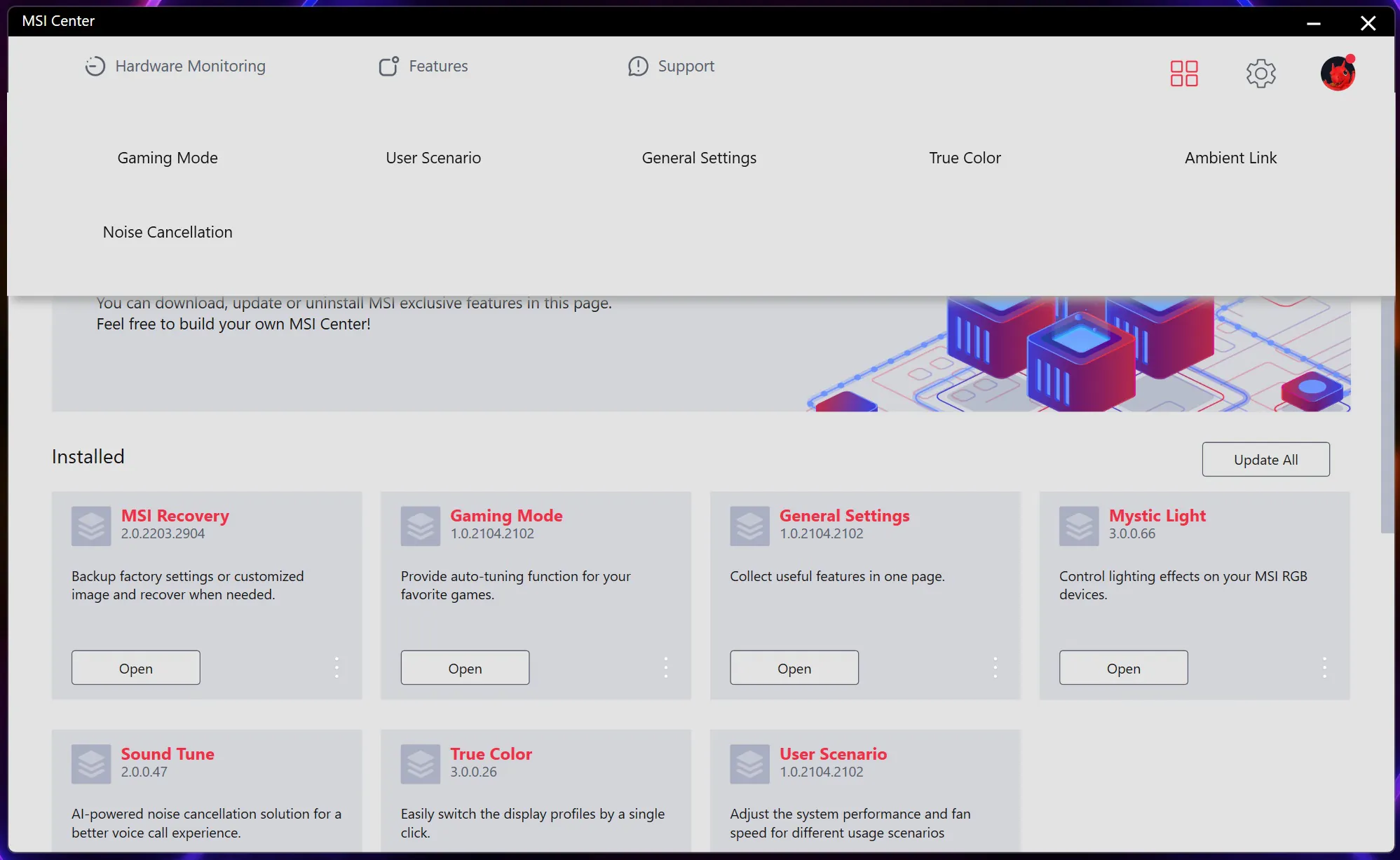Screen dimensions: 1400x860
Task: Open the General Settings feature card
Action: click(794, 668)
